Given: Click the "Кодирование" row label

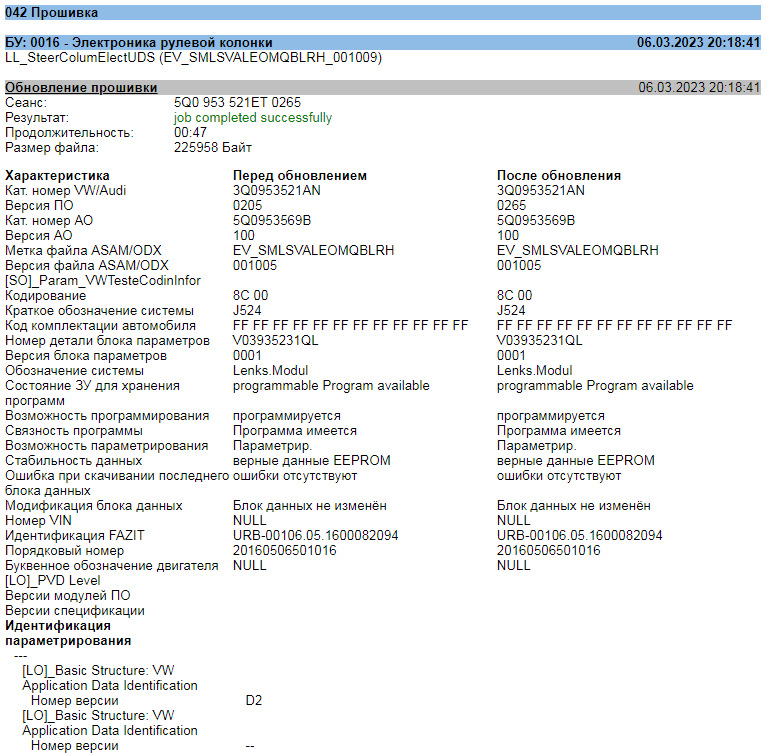Looking at the screenshot, I should [x=46, y=296].
